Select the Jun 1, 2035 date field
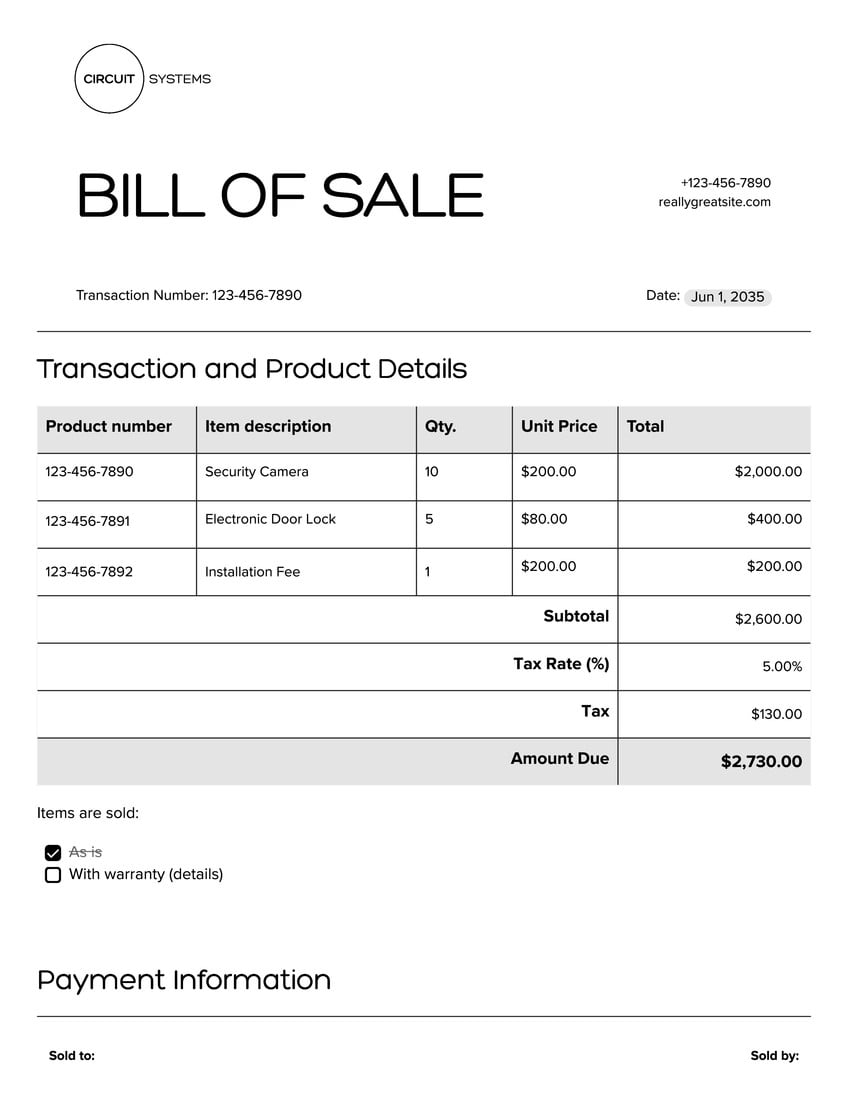This screenshot has width=848, height=1097. click(x=727, y=297)
